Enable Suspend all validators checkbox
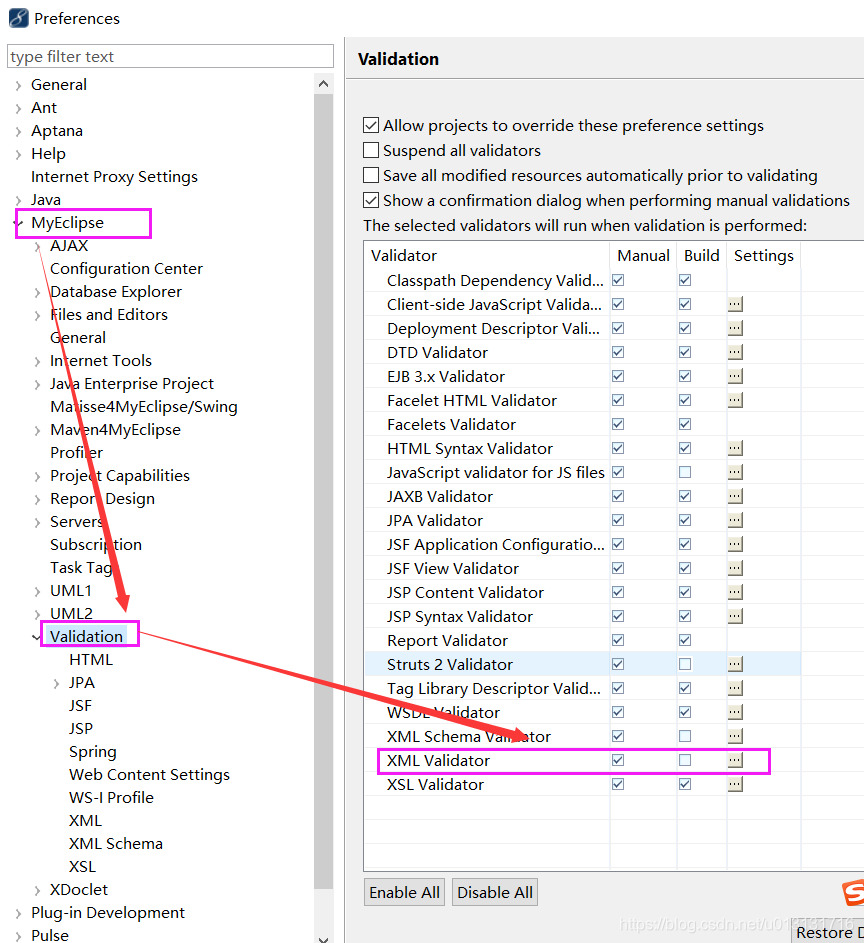864x943 pixels. click(371, 150)
